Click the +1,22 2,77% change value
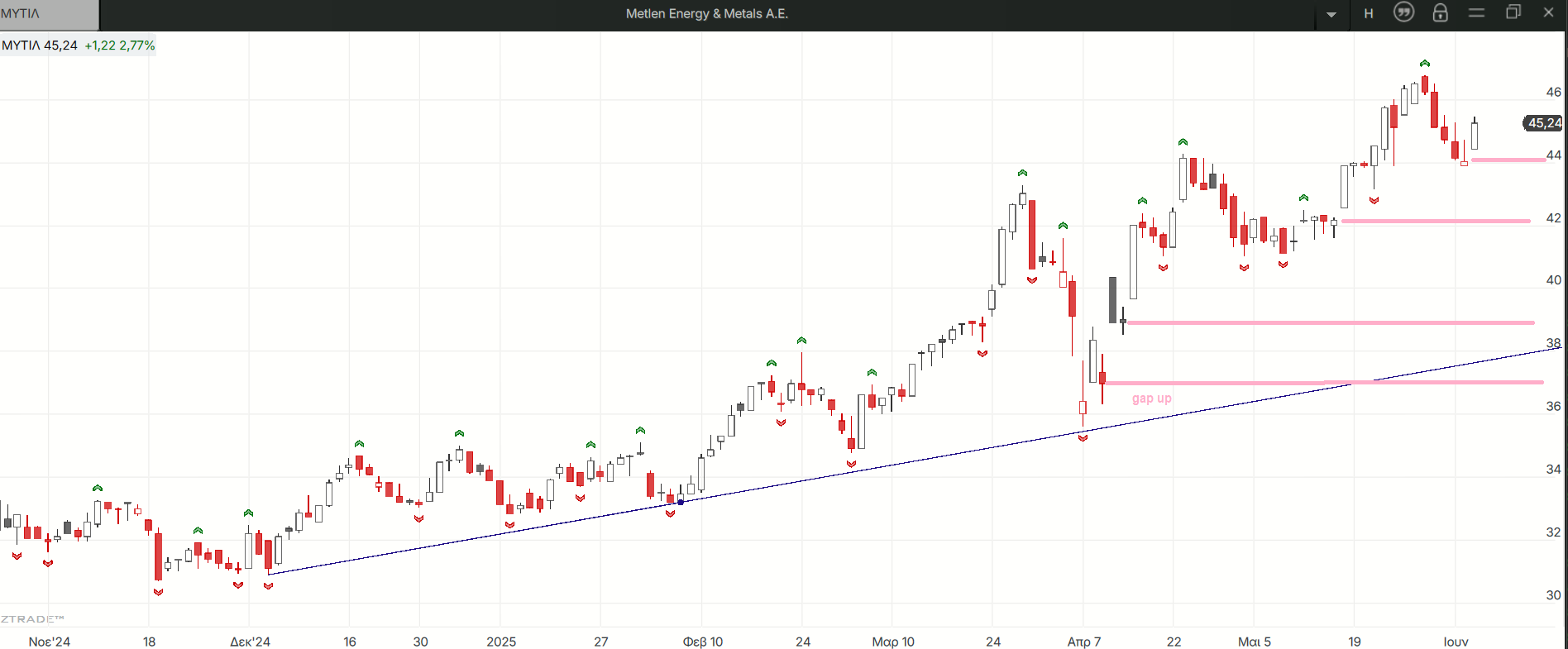1568x649 pixels. point(120,45)
